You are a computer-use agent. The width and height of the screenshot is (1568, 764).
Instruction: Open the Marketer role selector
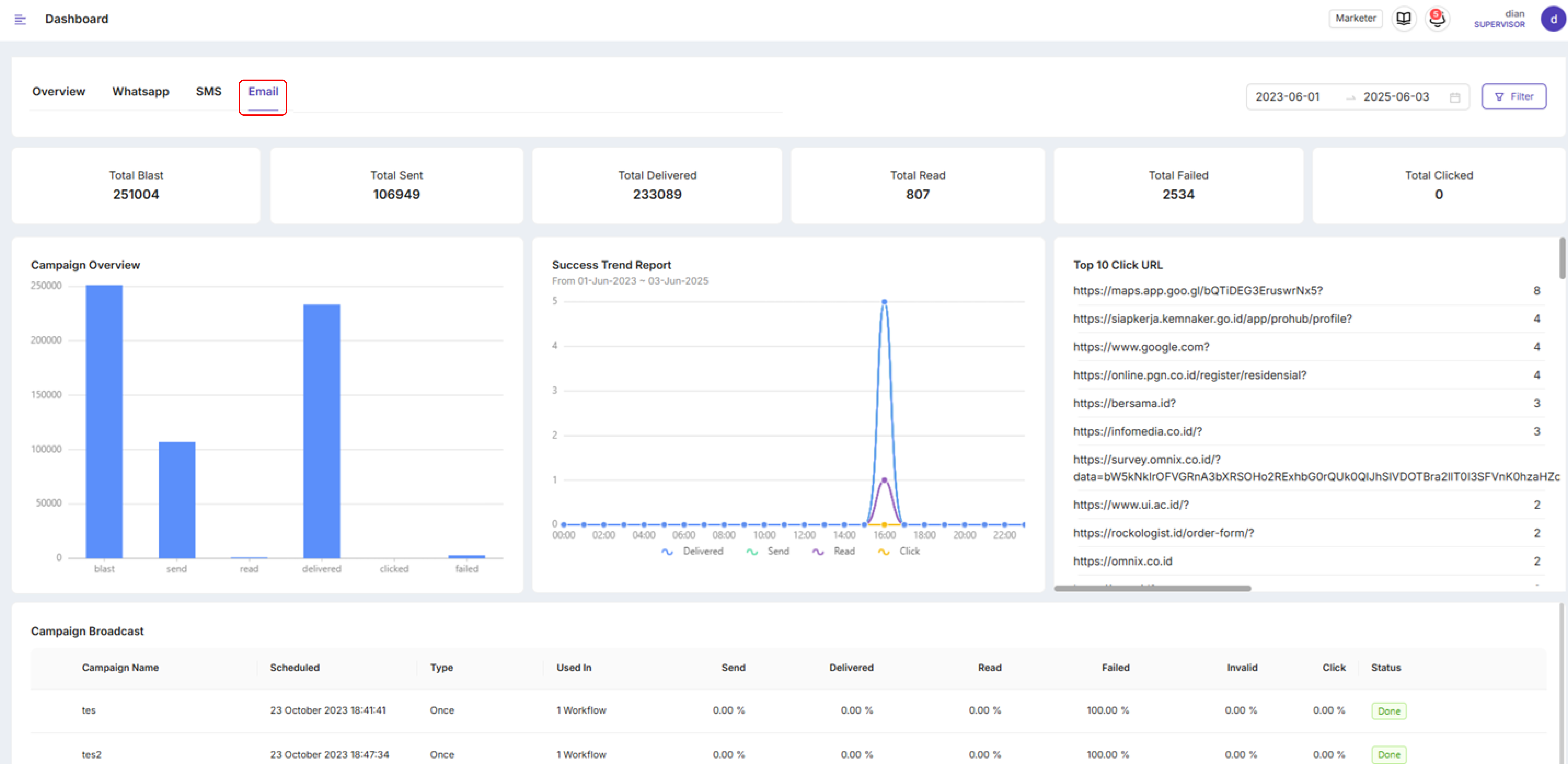(x=1355, y=18)
